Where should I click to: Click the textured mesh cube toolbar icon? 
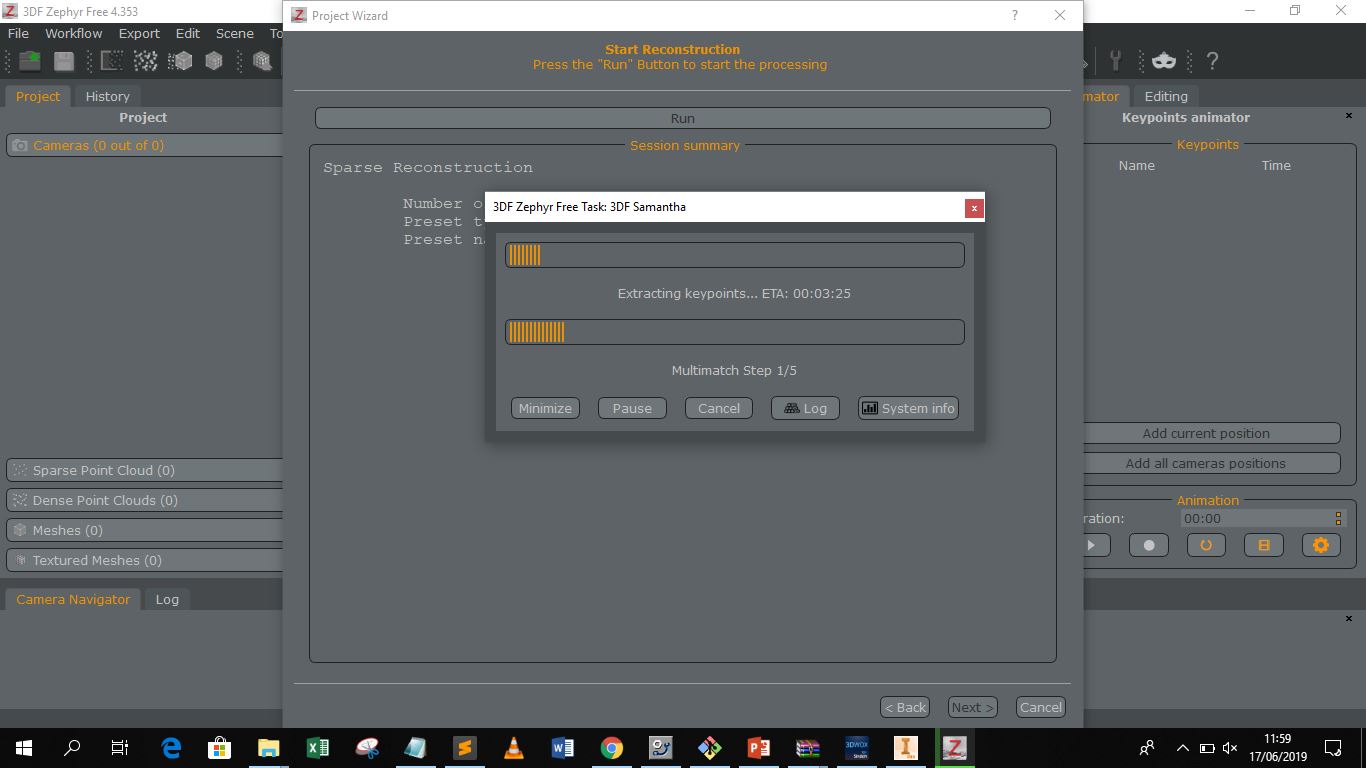point(214,61)
